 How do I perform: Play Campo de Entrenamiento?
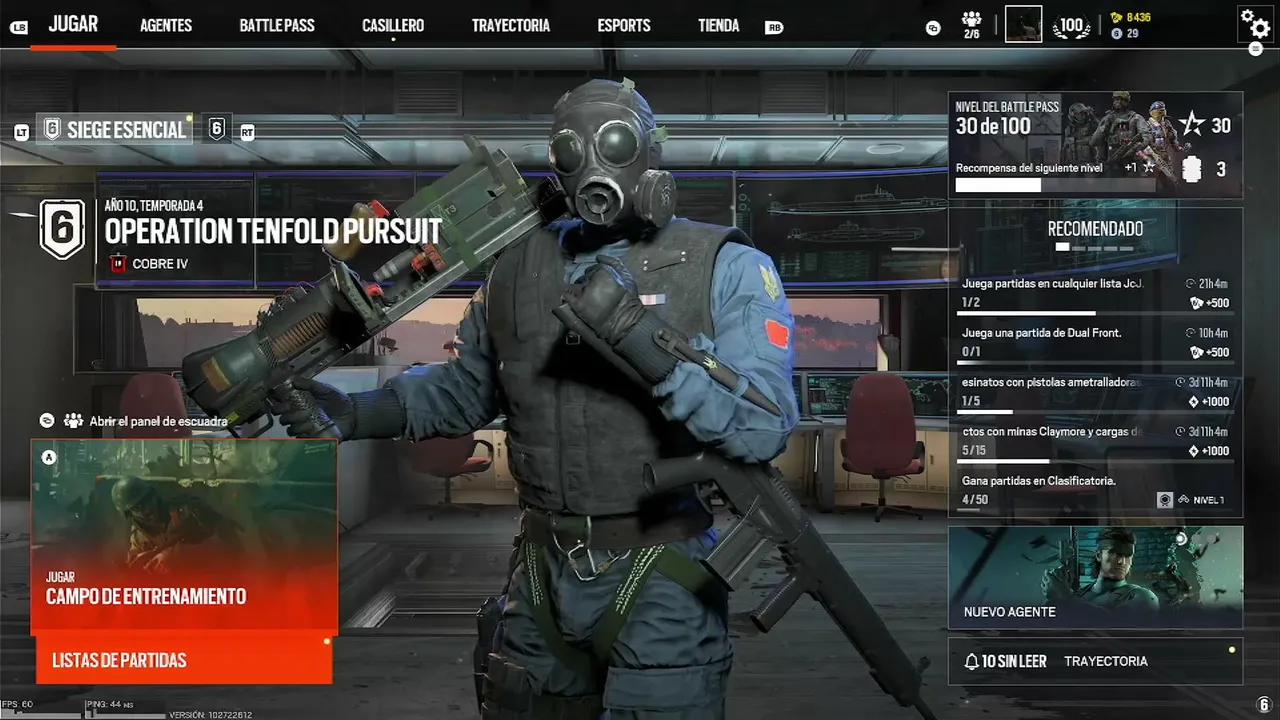tap(184, 537)
